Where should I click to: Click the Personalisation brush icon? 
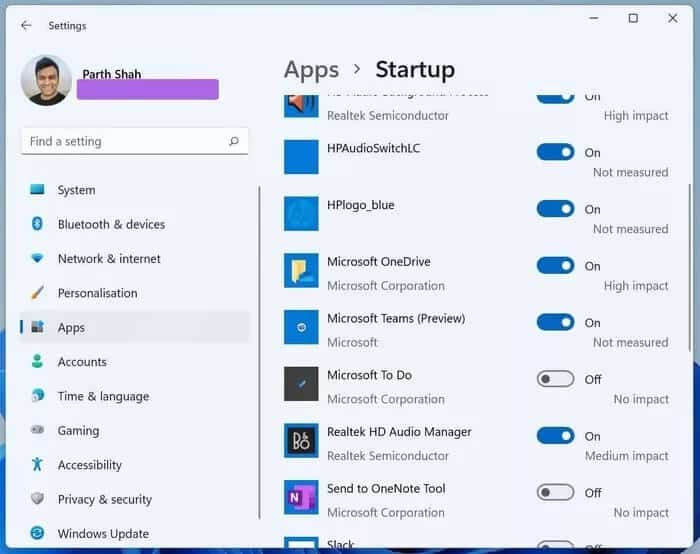coord(38,293)
